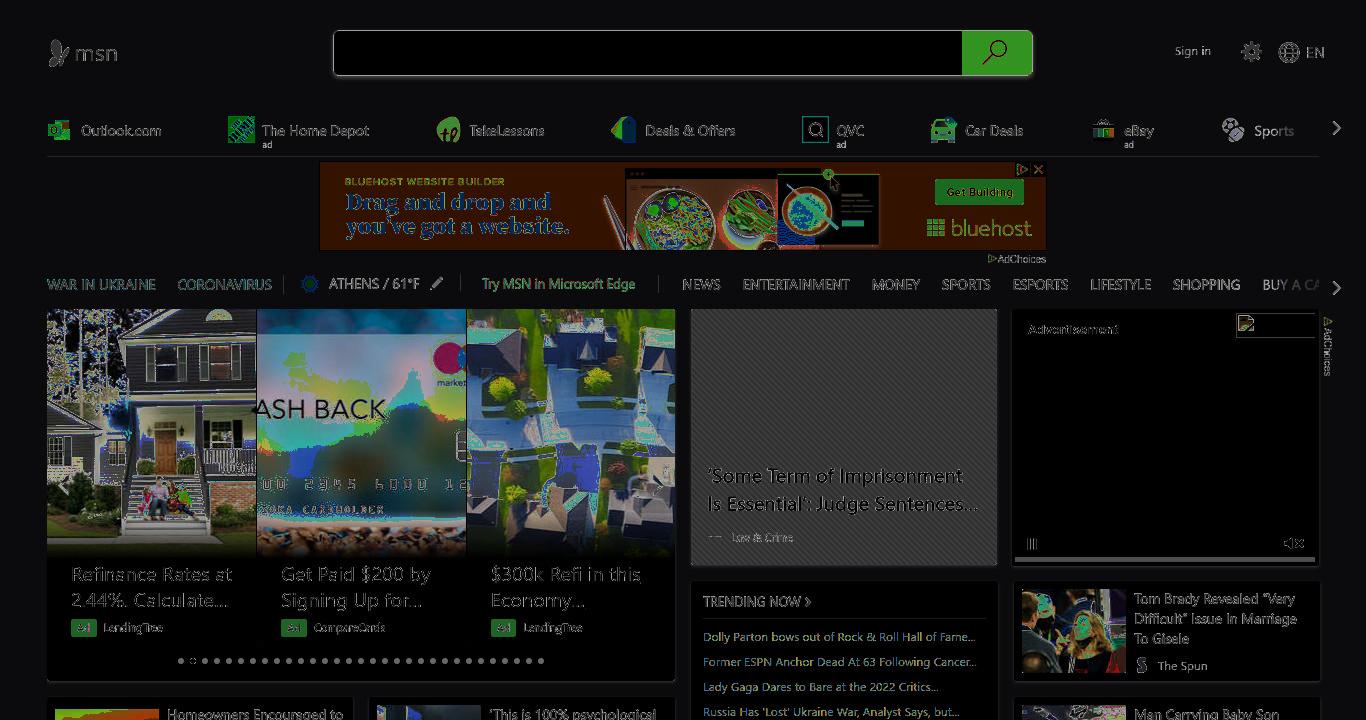This screenshot has width=1366, height=720.
Task: Open Lady Gaga Critics headline
Action: (x=820, y=687)
